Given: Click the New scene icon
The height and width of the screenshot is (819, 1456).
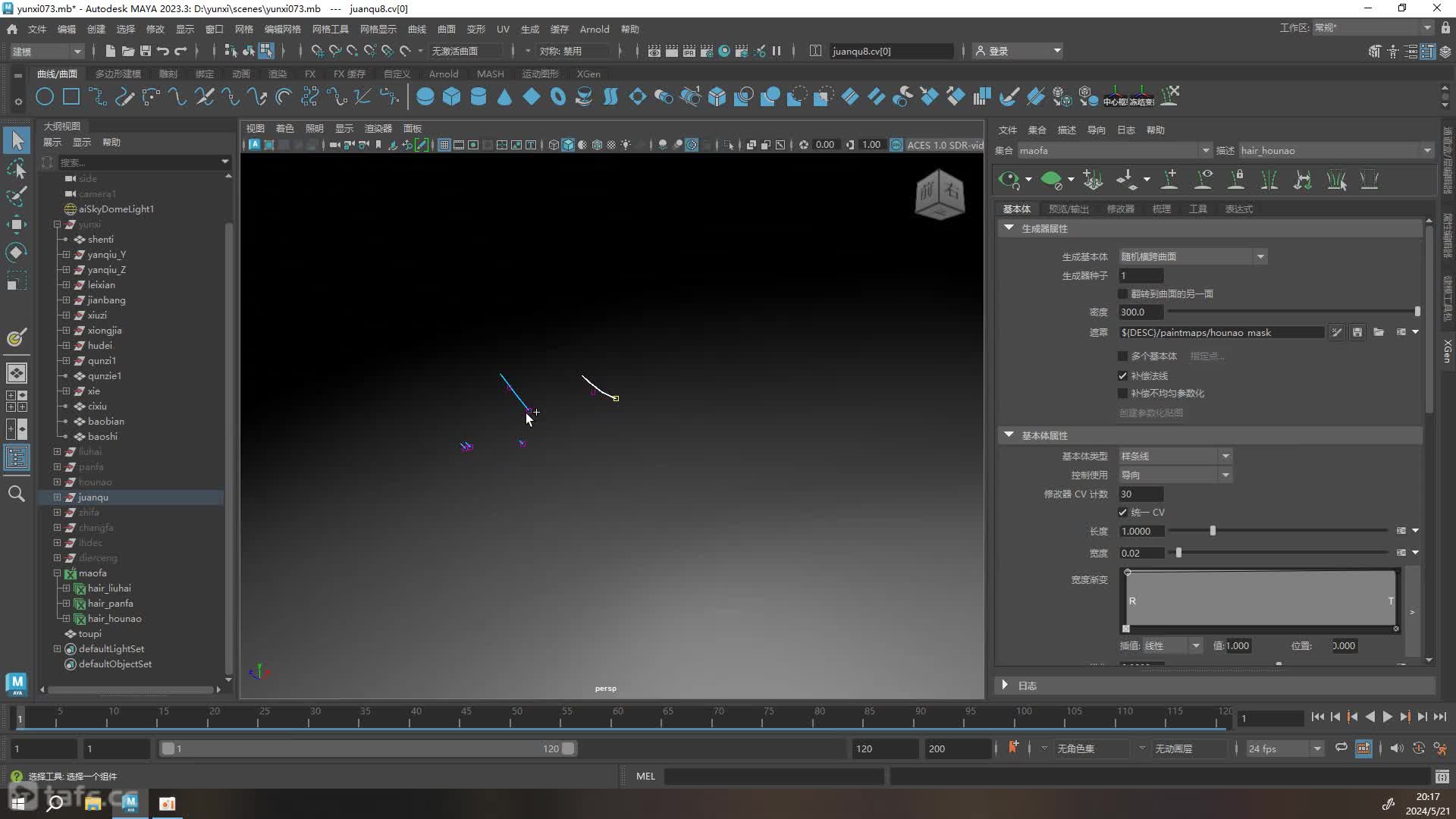Looking at the screenshot, I should [x=110, y=51].
